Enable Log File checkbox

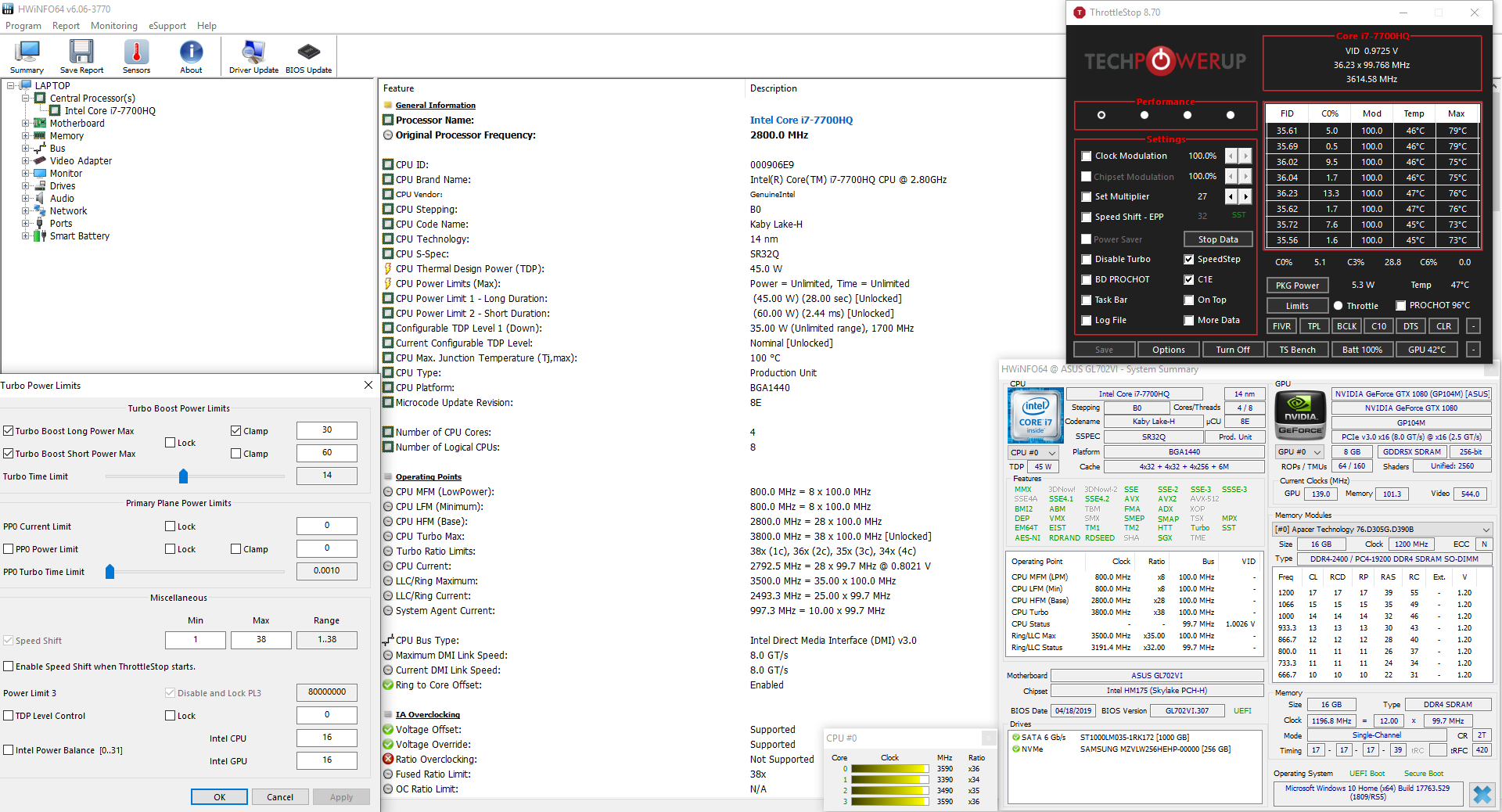tap(1086, 320)
